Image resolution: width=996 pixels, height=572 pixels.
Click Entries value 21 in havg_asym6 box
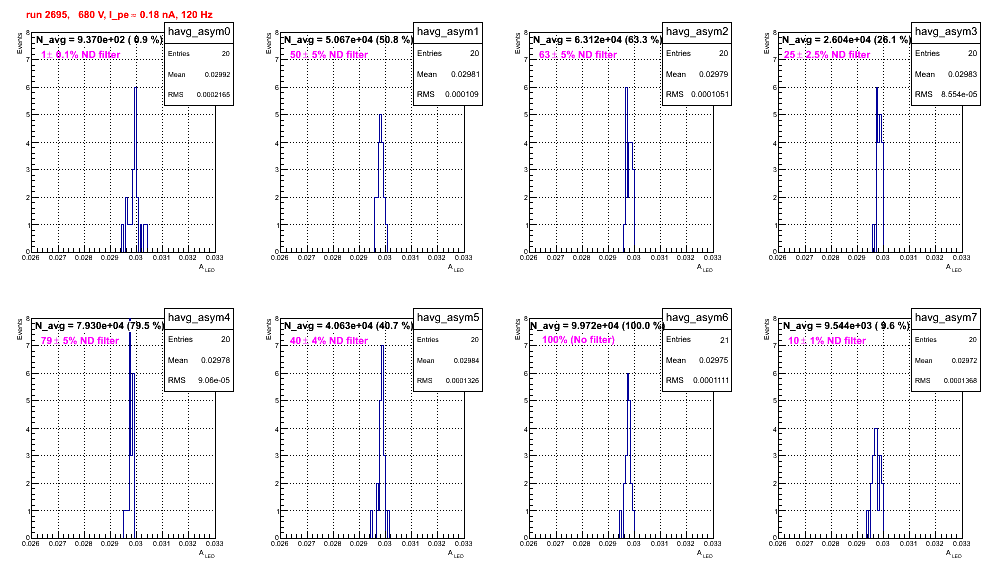coord(724,340)
